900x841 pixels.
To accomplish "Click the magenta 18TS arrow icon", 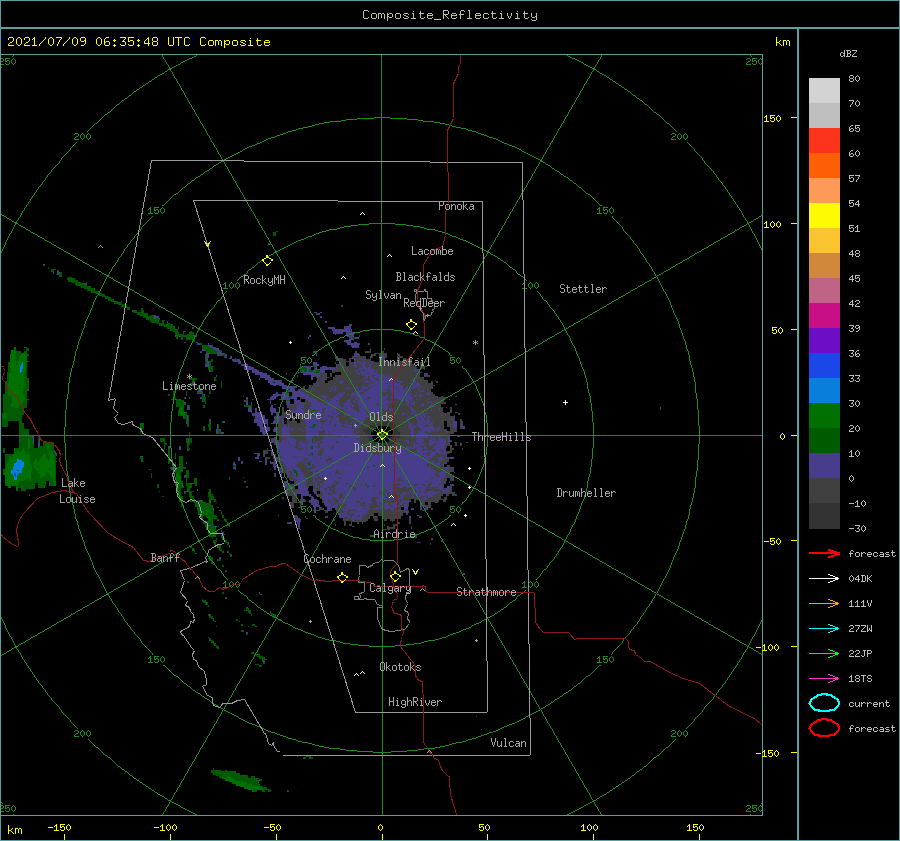I will (x=824, y=679).
